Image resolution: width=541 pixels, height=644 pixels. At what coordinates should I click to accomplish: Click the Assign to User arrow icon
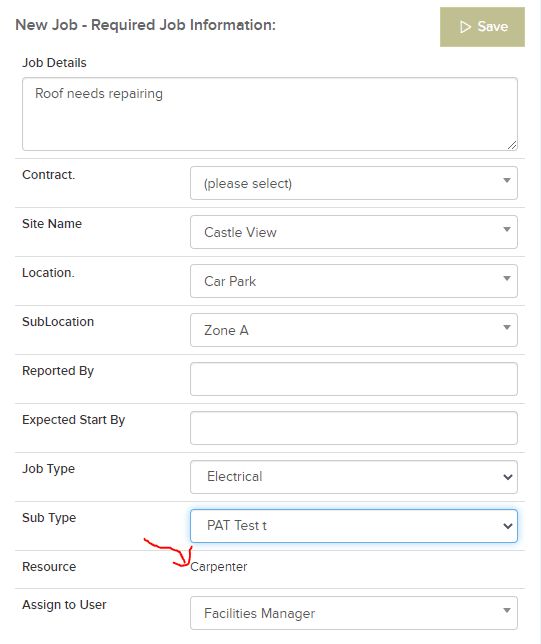click(x=507, y=610)
